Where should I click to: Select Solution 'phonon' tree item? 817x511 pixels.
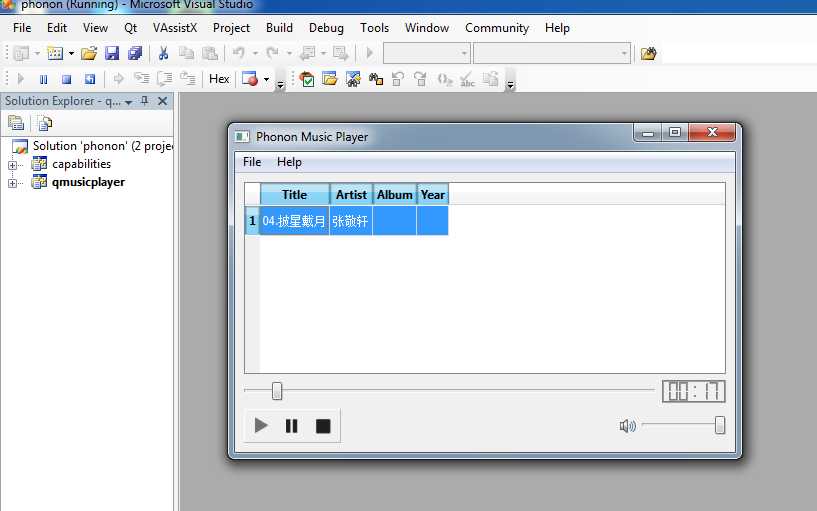pyautogui.click(x=103, y=146)
